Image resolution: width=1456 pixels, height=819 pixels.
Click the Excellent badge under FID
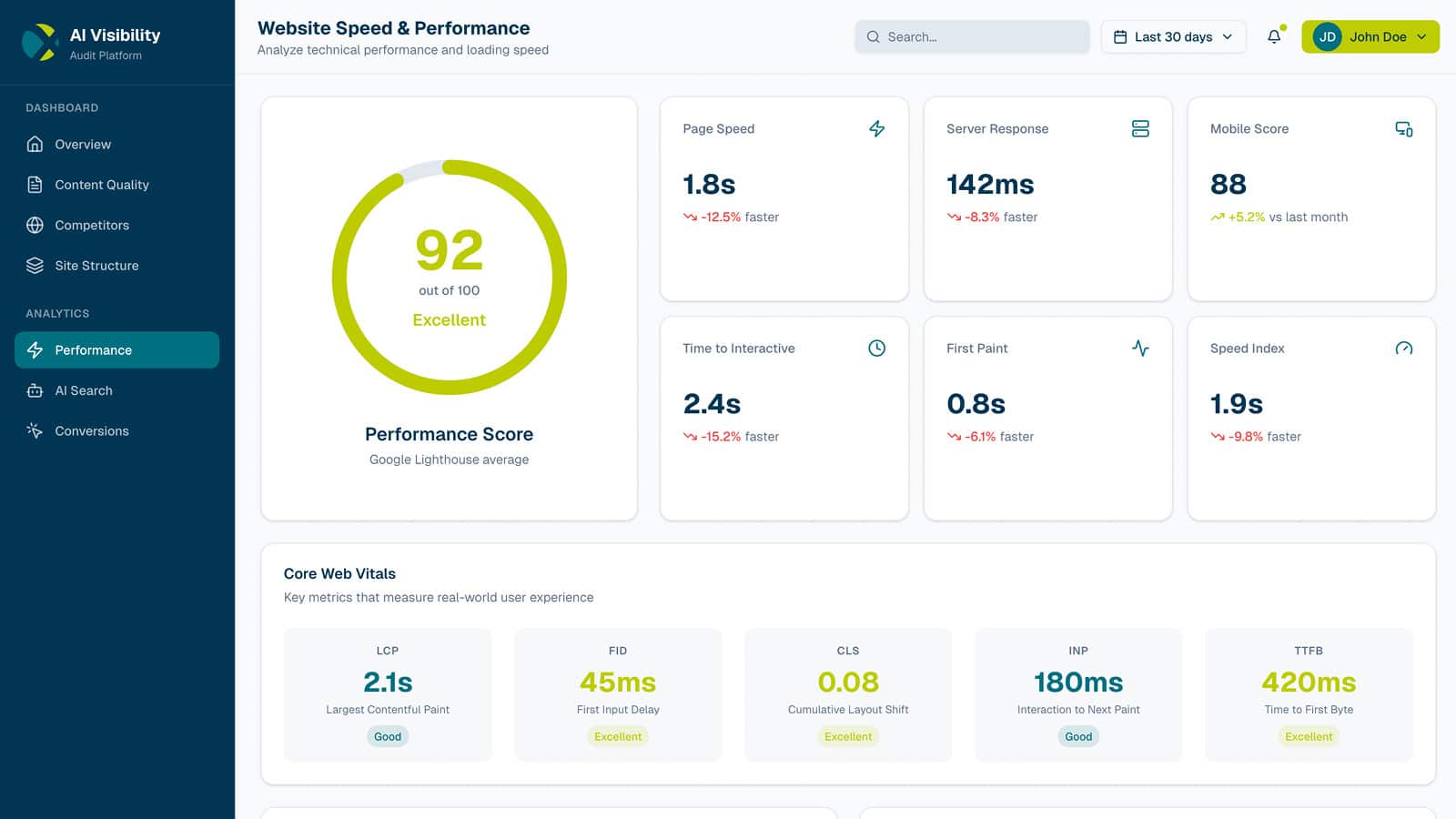click(x=618, y=736)
